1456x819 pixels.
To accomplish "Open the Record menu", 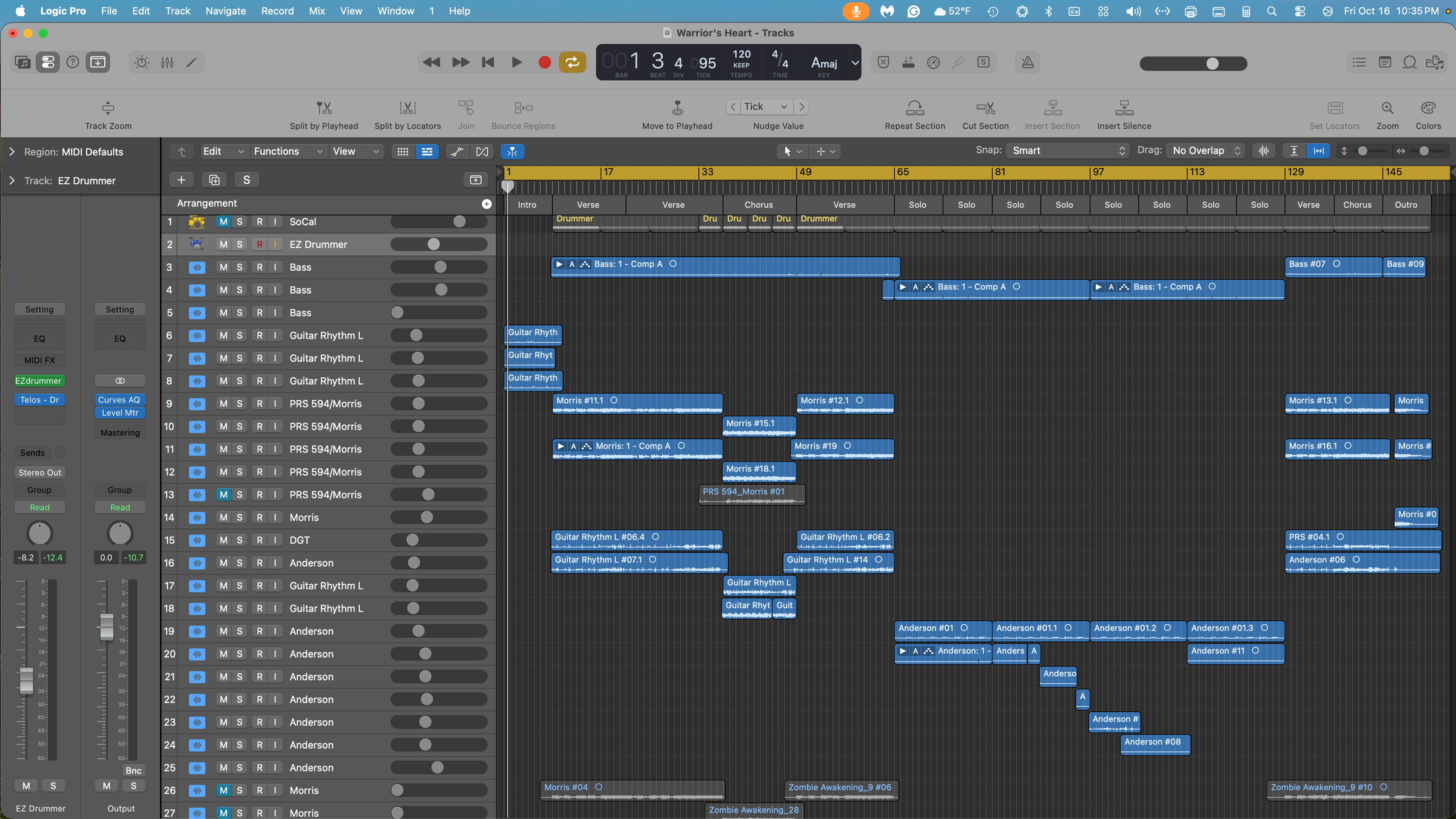I will [277, 11].
